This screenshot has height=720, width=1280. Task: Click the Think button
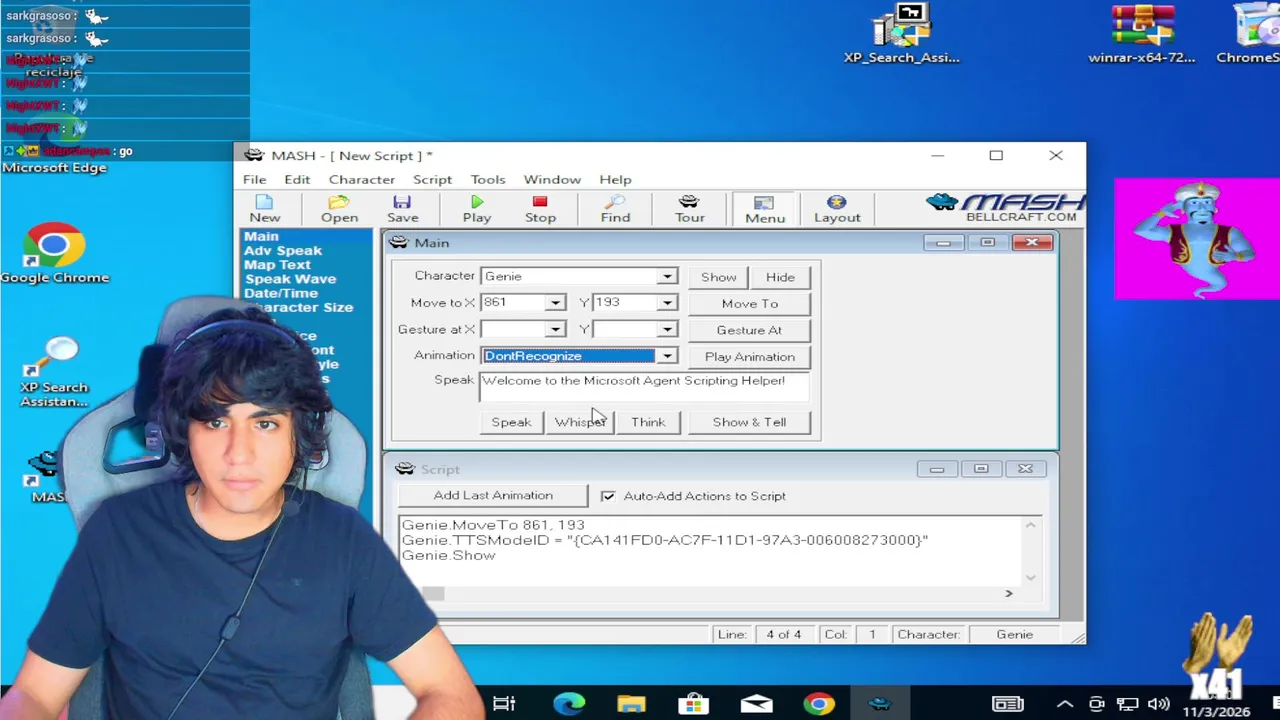click(x=648, y=422)
